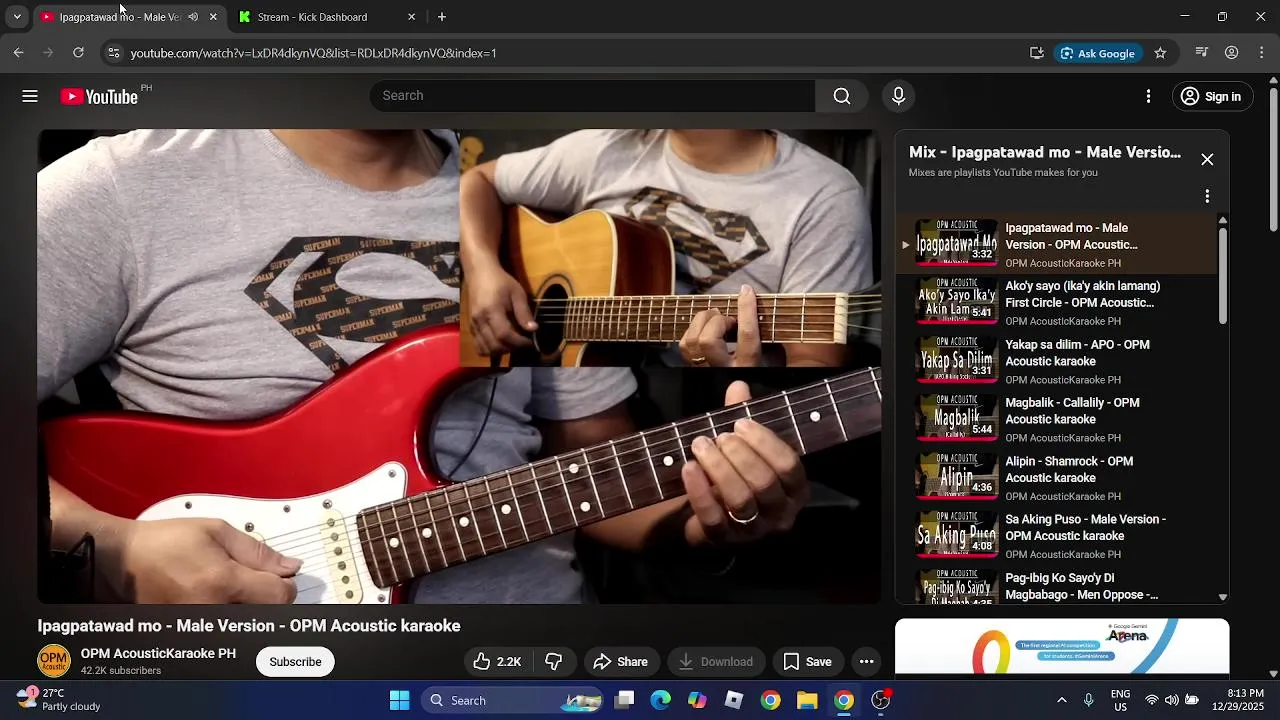
Task: Open the tab search dropdown
Action: pos(17,17)
